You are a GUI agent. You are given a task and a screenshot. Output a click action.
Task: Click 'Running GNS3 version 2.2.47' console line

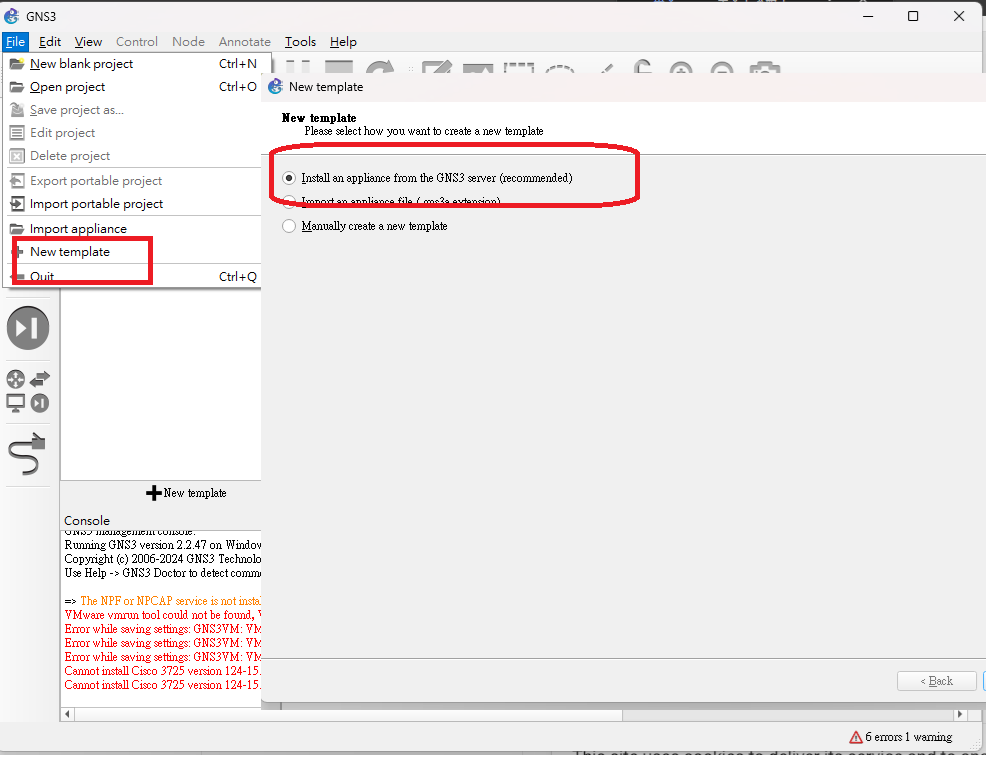pyautogui.click(x=163, y=545)
